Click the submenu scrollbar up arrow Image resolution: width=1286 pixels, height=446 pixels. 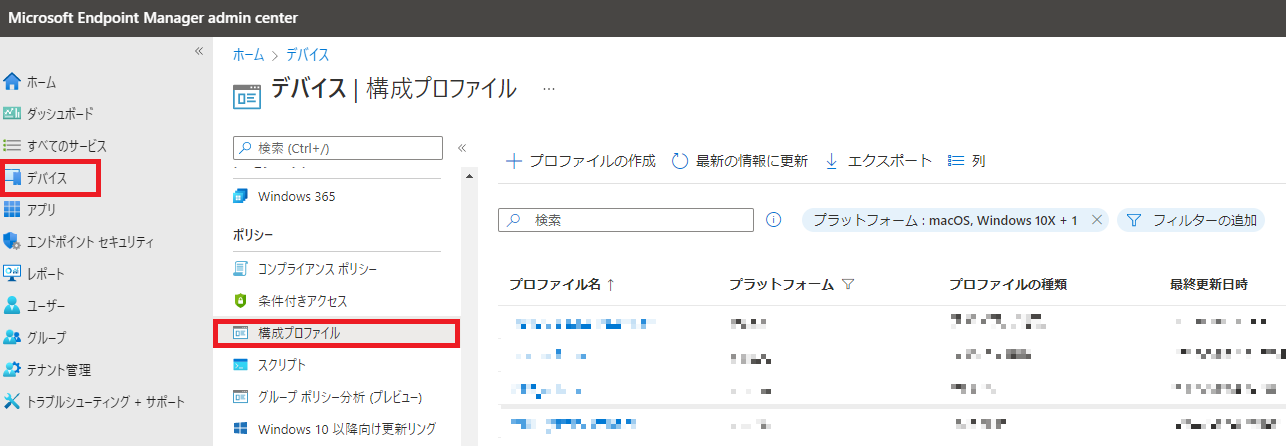point(468,175)
